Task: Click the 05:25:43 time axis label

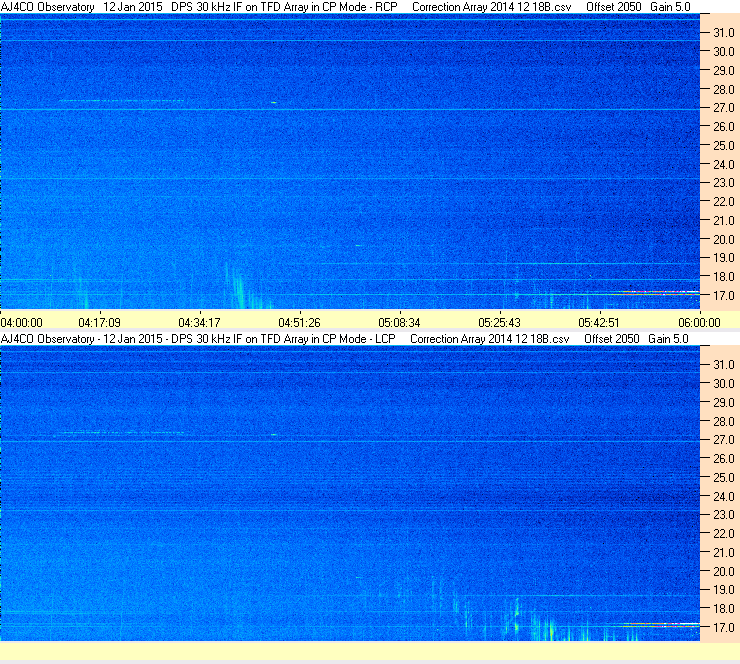Action: coord(499,323)
